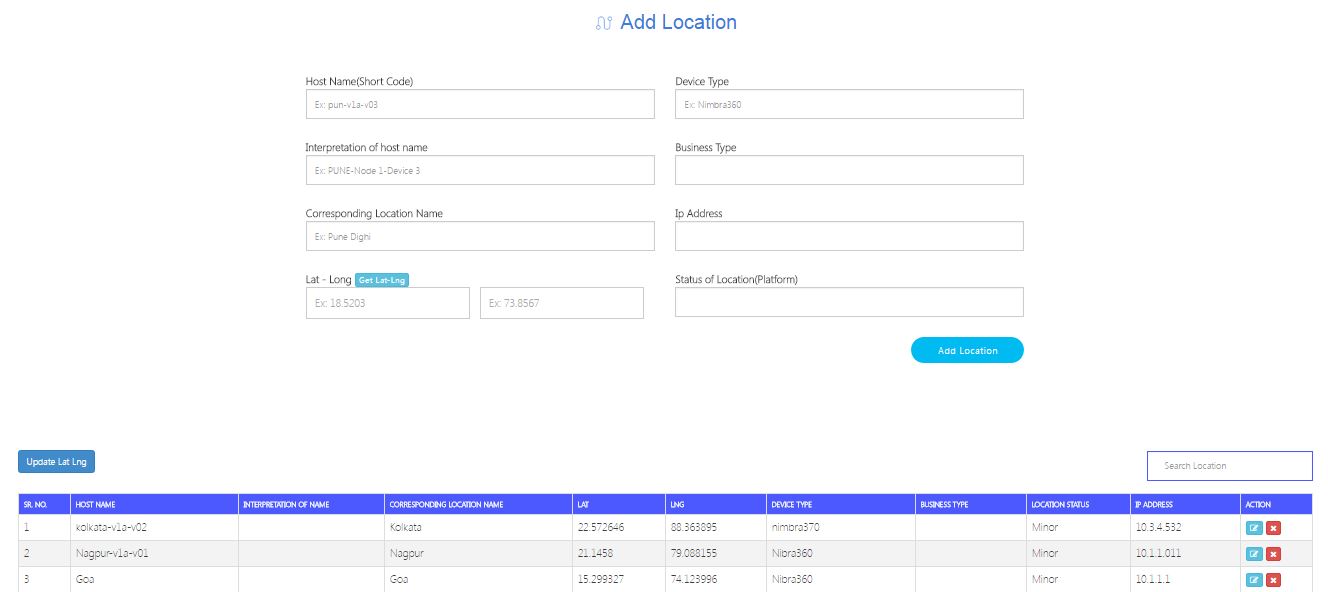Open the Business Type field
Screen dimensions: 1328x592
[x=849, y=170]
